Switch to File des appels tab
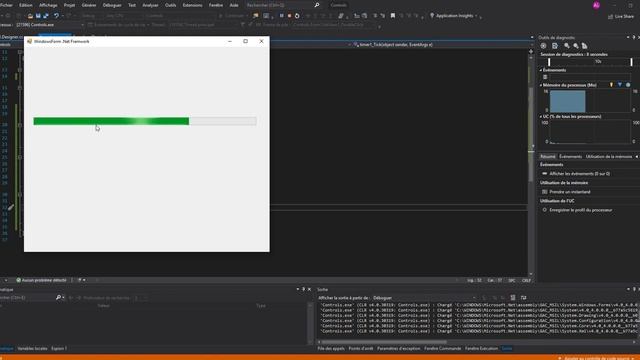The width and height of the screenshot is (640, 360). click(331, 349)
